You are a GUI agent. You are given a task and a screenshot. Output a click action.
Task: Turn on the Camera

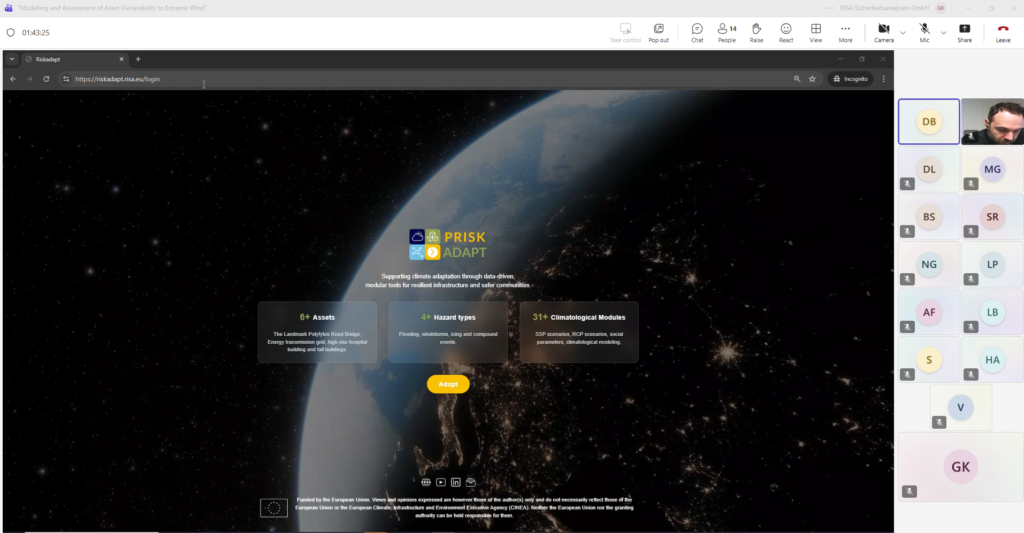[x=883, y=32]
